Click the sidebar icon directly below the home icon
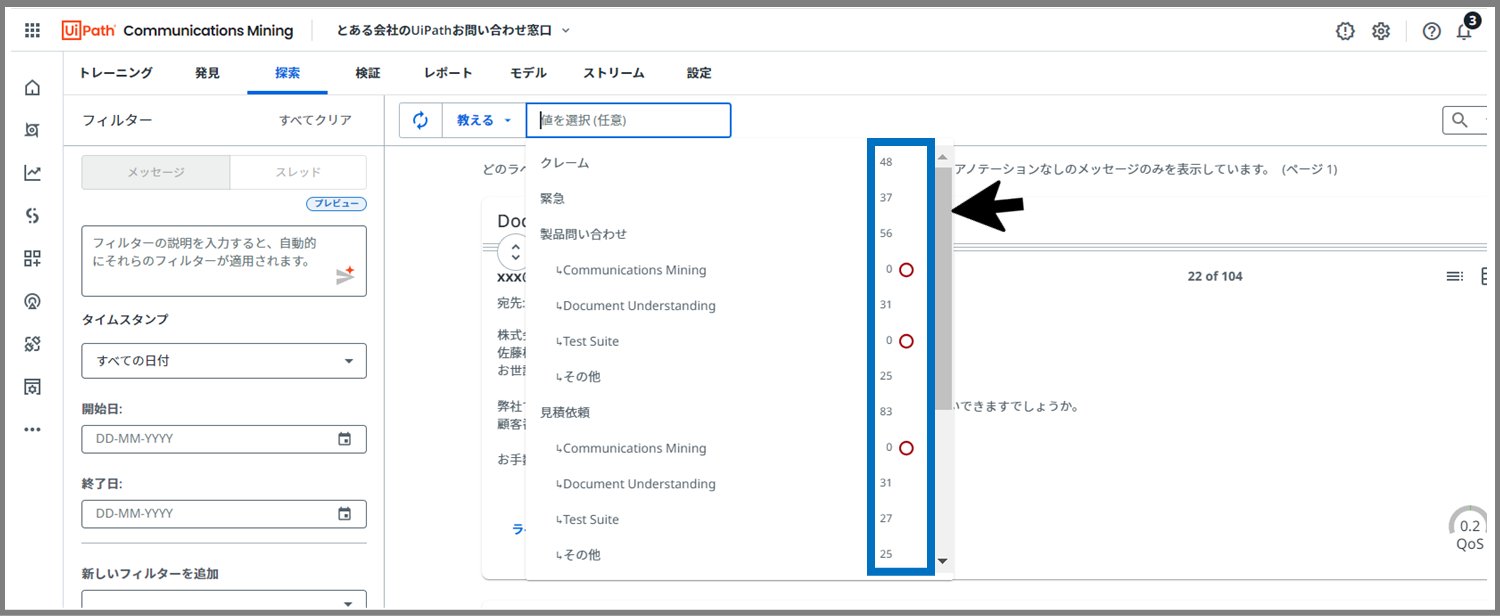1500x616 pixels. coord(33,130)
